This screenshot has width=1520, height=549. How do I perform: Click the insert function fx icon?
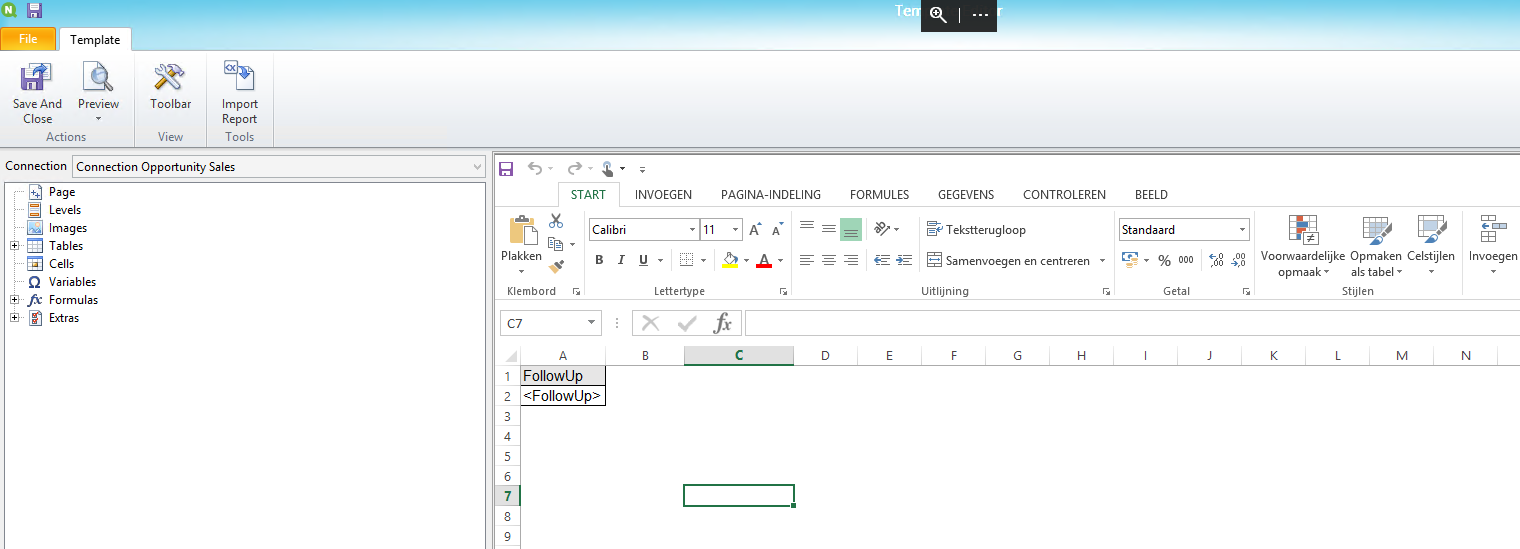tap(722, 323)
